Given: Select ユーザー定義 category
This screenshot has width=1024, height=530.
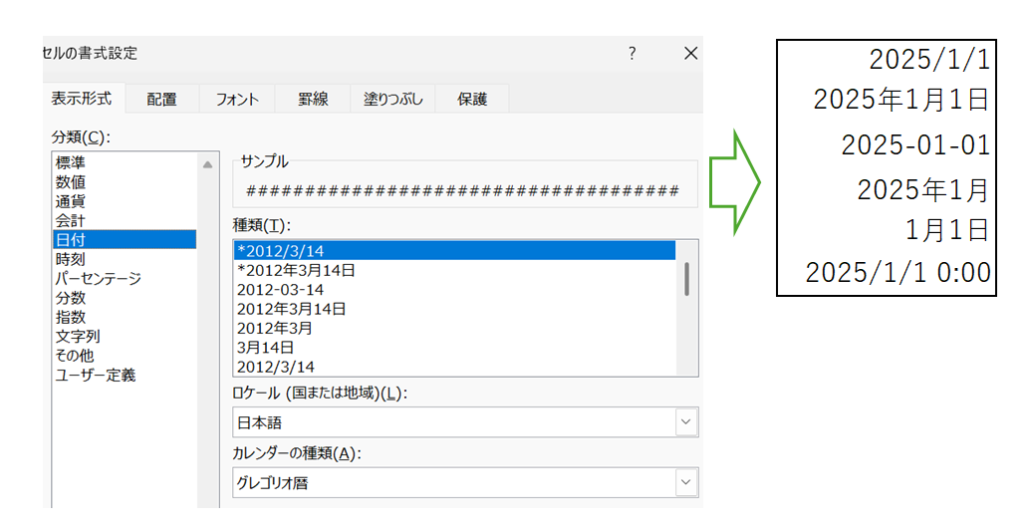Looking at the screenshot, I should pyautogui.click(x=95, y=375).
